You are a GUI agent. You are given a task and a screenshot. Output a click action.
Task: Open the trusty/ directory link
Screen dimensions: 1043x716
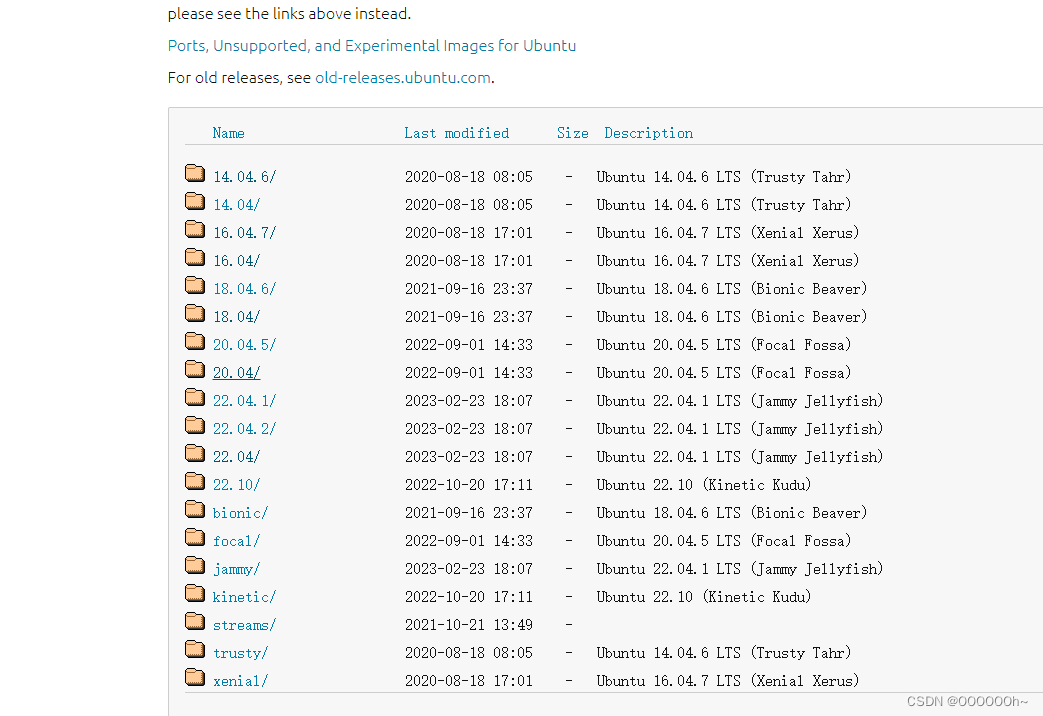point(240,653)
